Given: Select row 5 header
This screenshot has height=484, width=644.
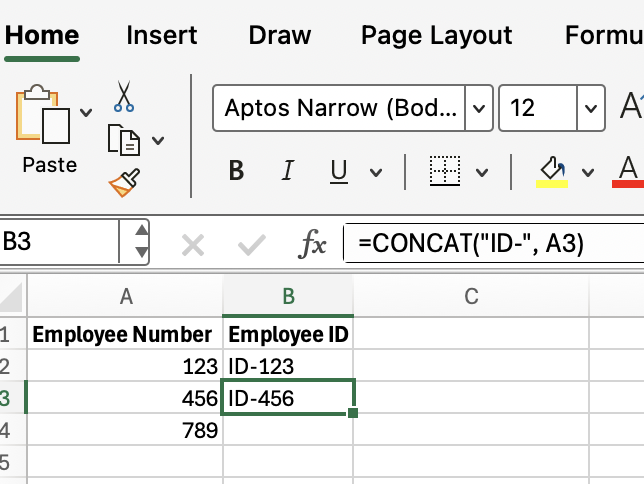Looking at the screenshot, I should (x=12, y=462).
